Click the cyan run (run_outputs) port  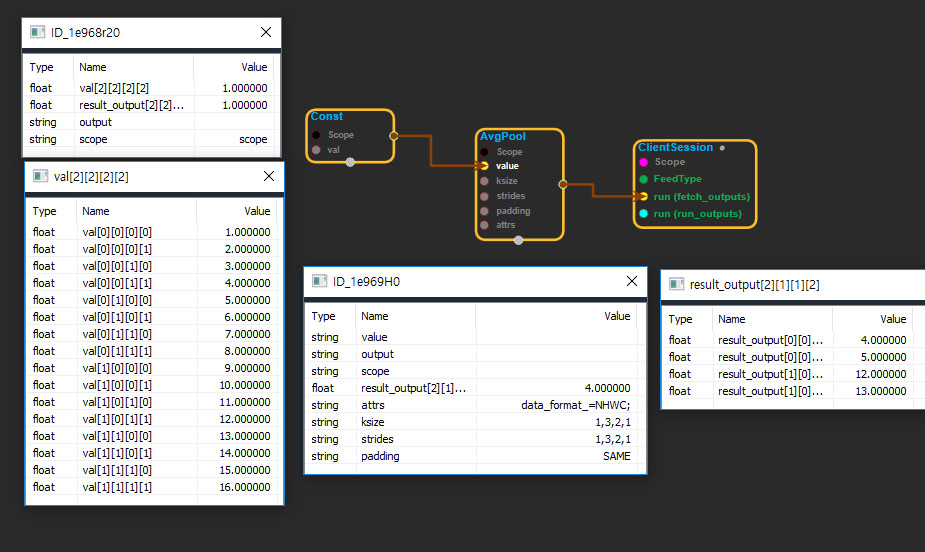(x=644, y=214)
